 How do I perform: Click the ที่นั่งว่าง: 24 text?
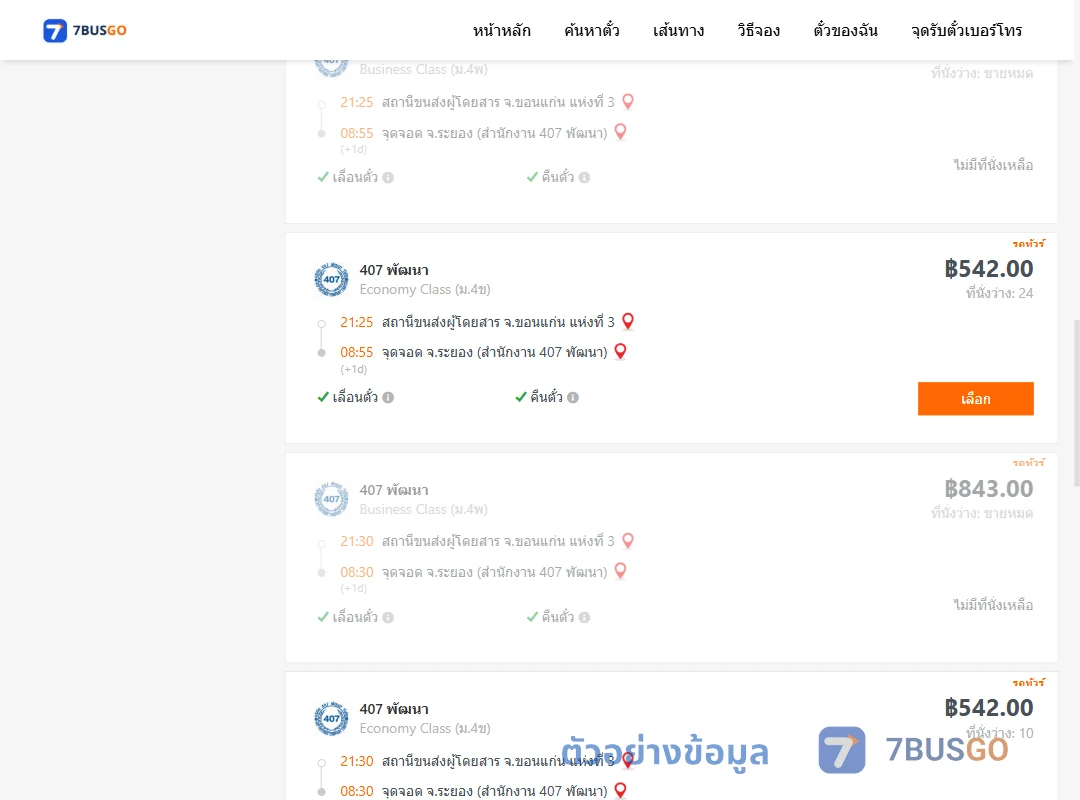click(x=999, y=294)
